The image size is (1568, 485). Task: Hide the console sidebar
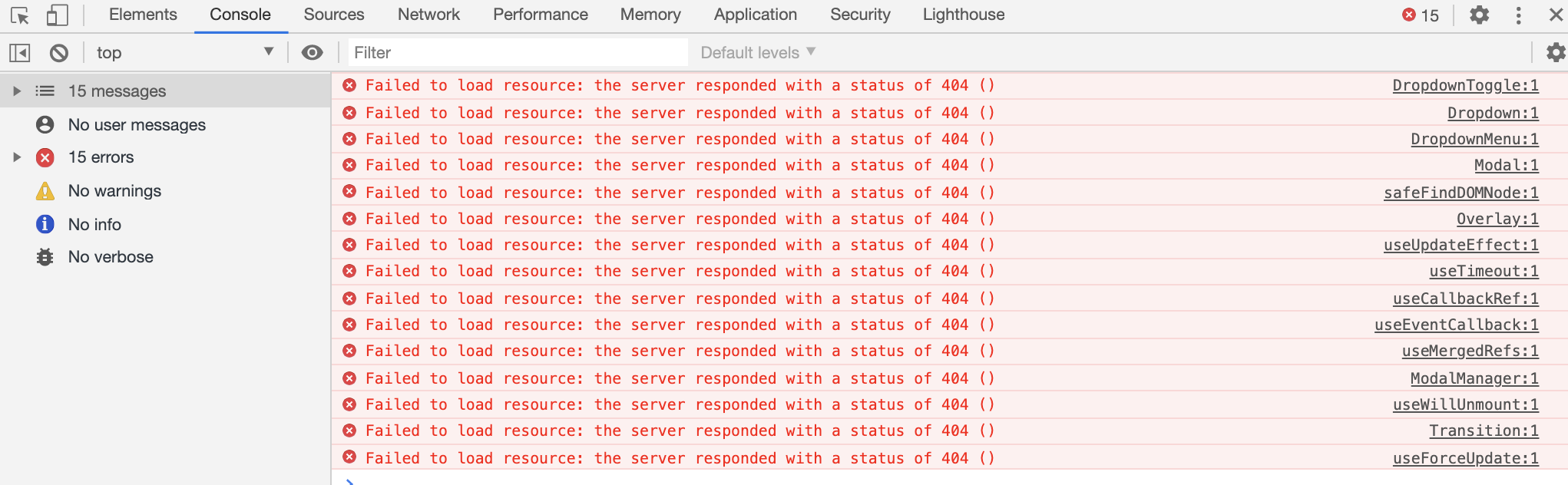(19, 52)
